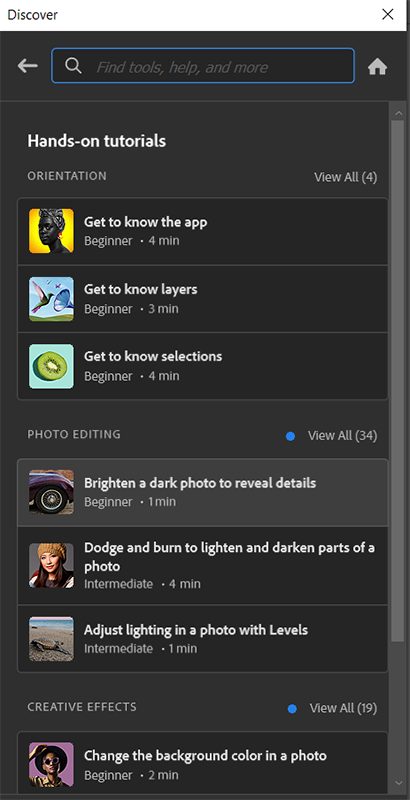The height and width of the screenshot is (800, 410).
Task: Open the Get to know the app thumbnail
Action: (x=51, y=231)
